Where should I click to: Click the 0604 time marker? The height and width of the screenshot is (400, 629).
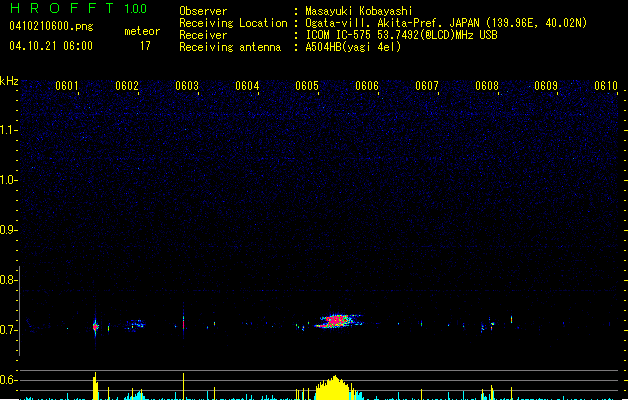pos(247,86)
